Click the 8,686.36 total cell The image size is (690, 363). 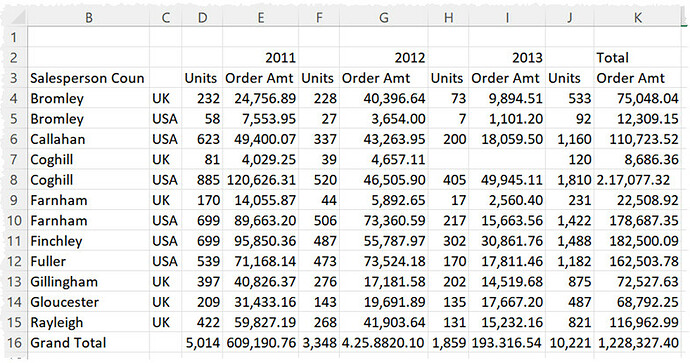point(638,159)
